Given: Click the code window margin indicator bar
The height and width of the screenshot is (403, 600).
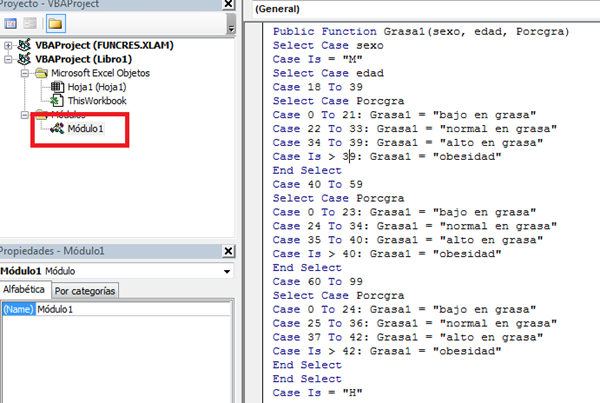Looking at the screenshot, I should (x=253, y=212).
